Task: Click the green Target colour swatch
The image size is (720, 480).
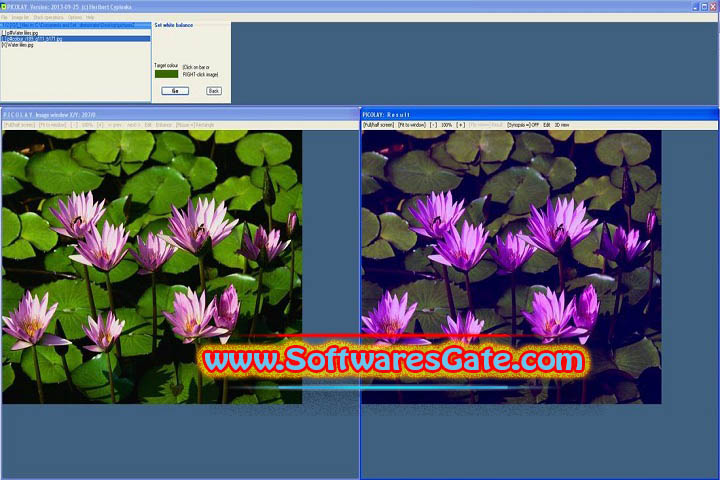Action: pyautogui.click(x=166, y=74)
